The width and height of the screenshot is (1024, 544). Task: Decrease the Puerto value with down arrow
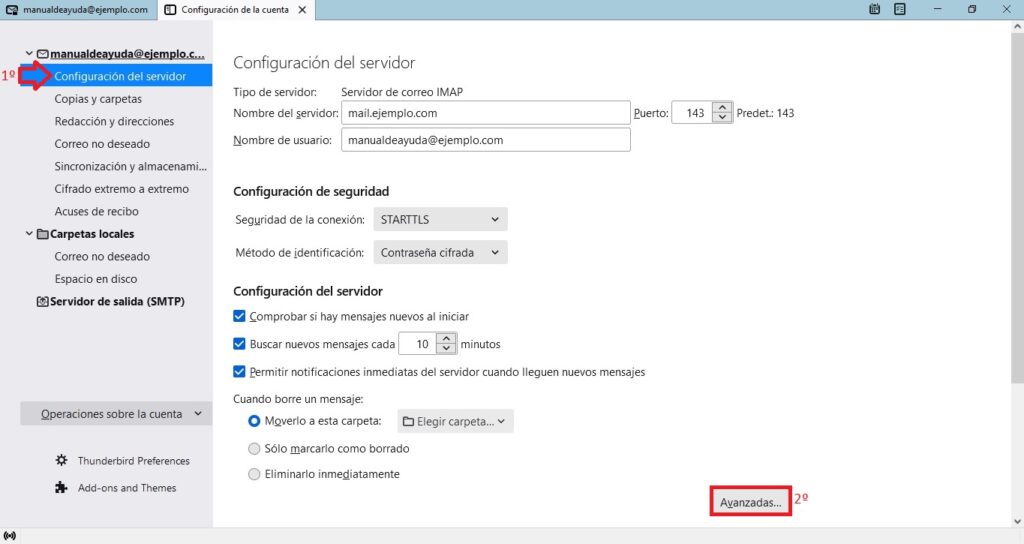[722, 118]
